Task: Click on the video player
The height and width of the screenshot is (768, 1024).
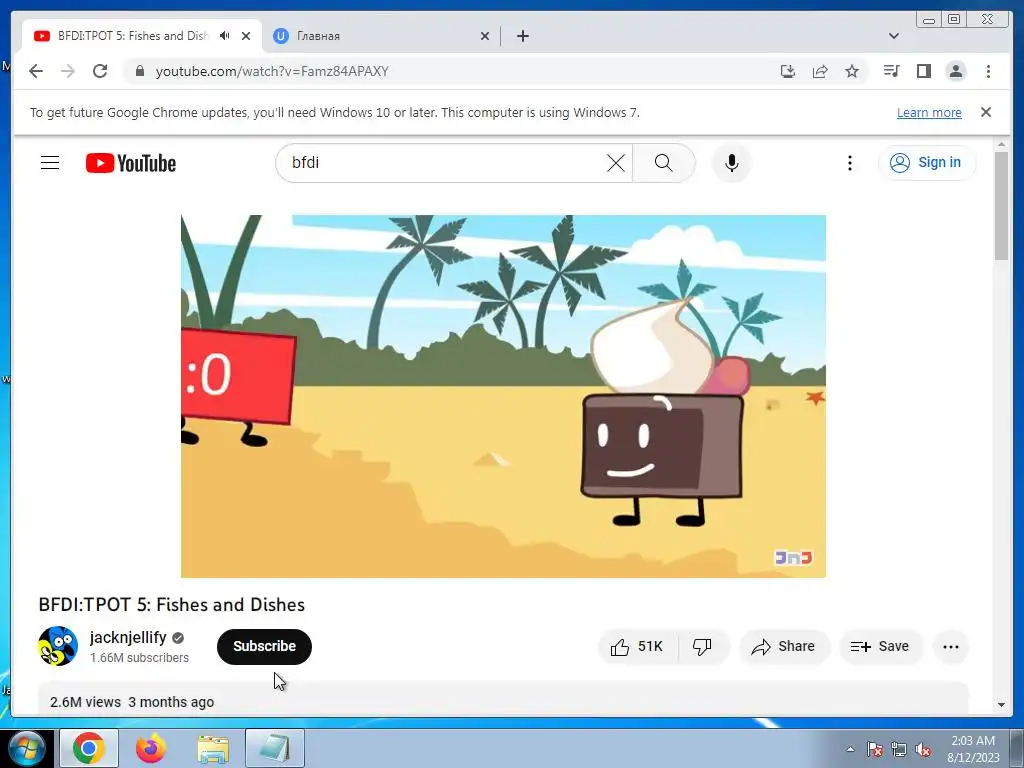Action: click(x=503, y=396)
